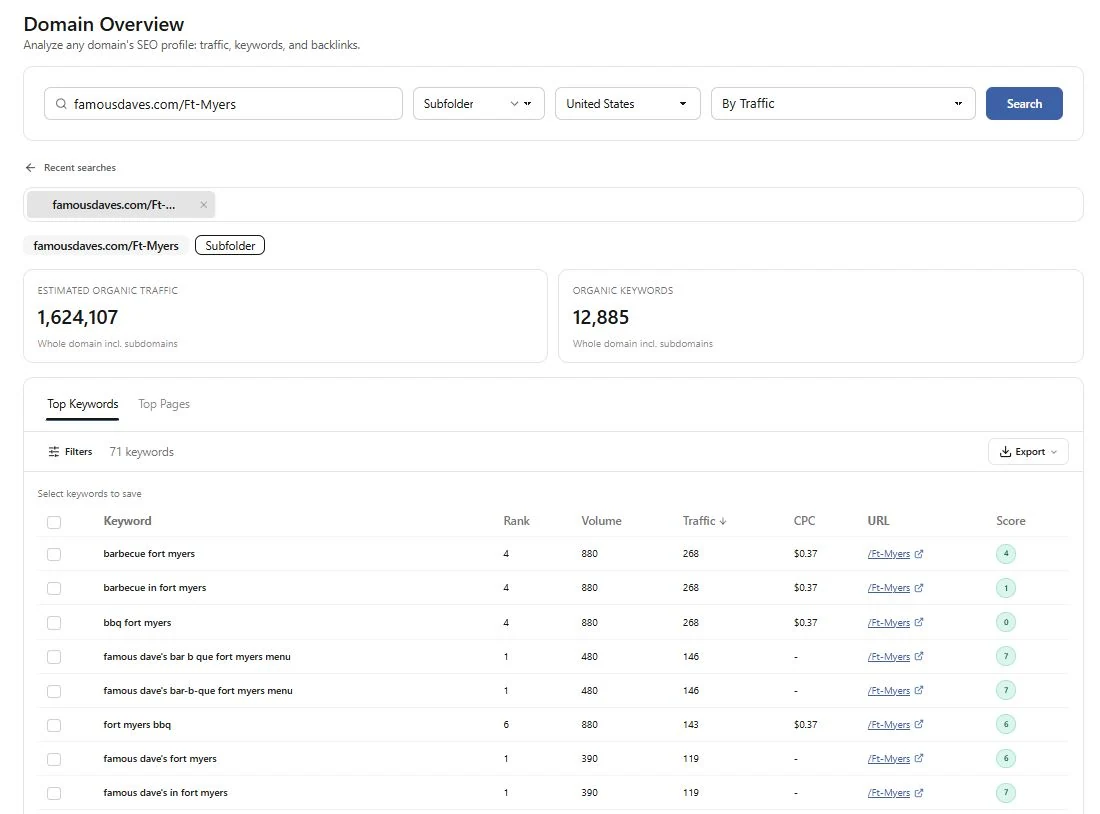The height and width of the screenshot is (814, 1100).
Task: Sort by the Score column header
Action: tap(1011, 521)
